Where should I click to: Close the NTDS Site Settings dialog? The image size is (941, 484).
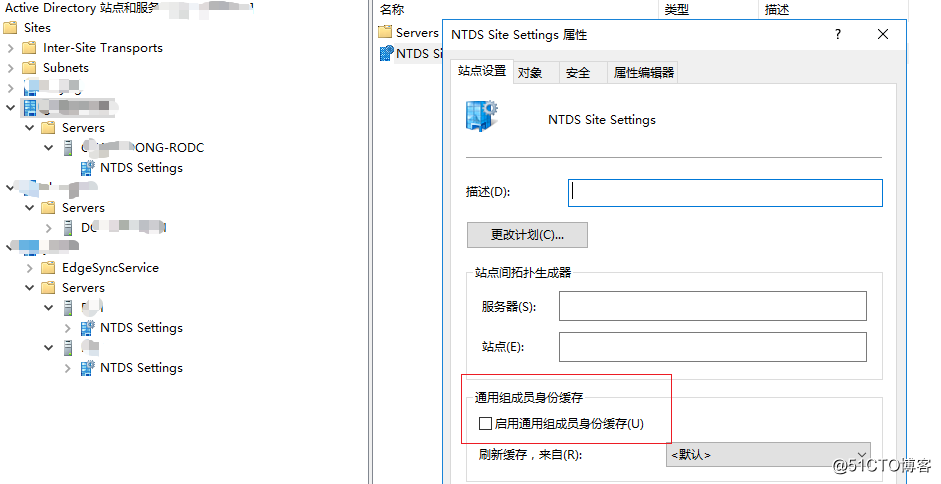click(883, 34)
